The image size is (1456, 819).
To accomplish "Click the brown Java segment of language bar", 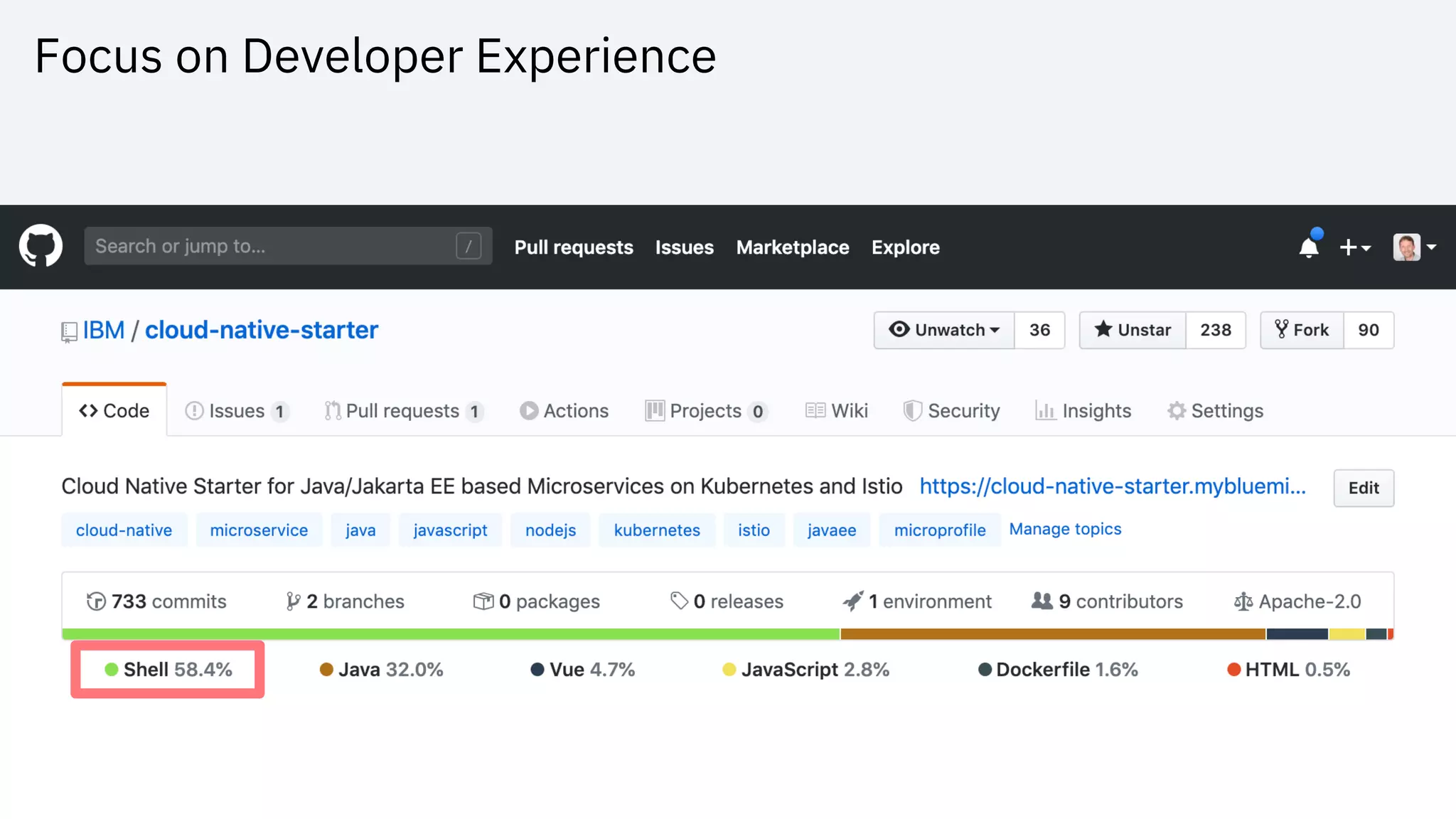I will tap(1053, 634).
